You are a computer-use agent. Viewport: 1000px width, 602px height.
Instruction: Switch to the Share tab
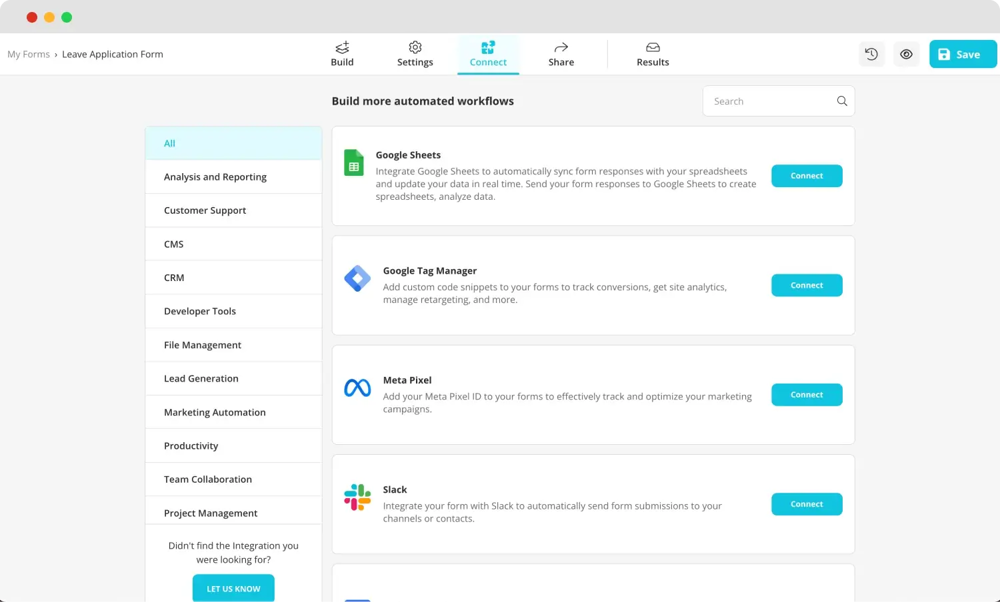click(561, 54)
